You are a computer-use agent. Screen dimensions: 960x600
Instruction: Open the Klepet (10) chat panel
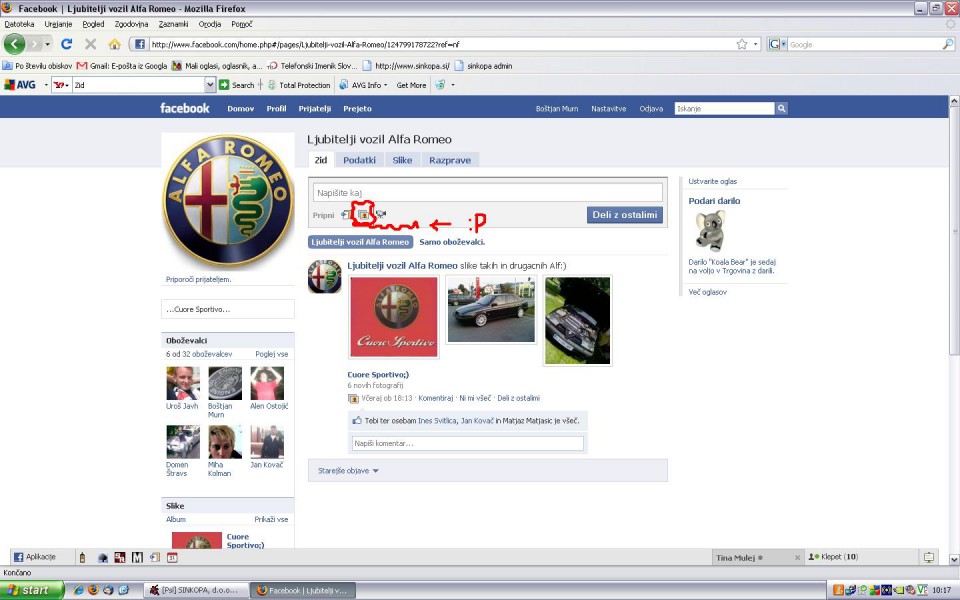(x=833, y=557)
